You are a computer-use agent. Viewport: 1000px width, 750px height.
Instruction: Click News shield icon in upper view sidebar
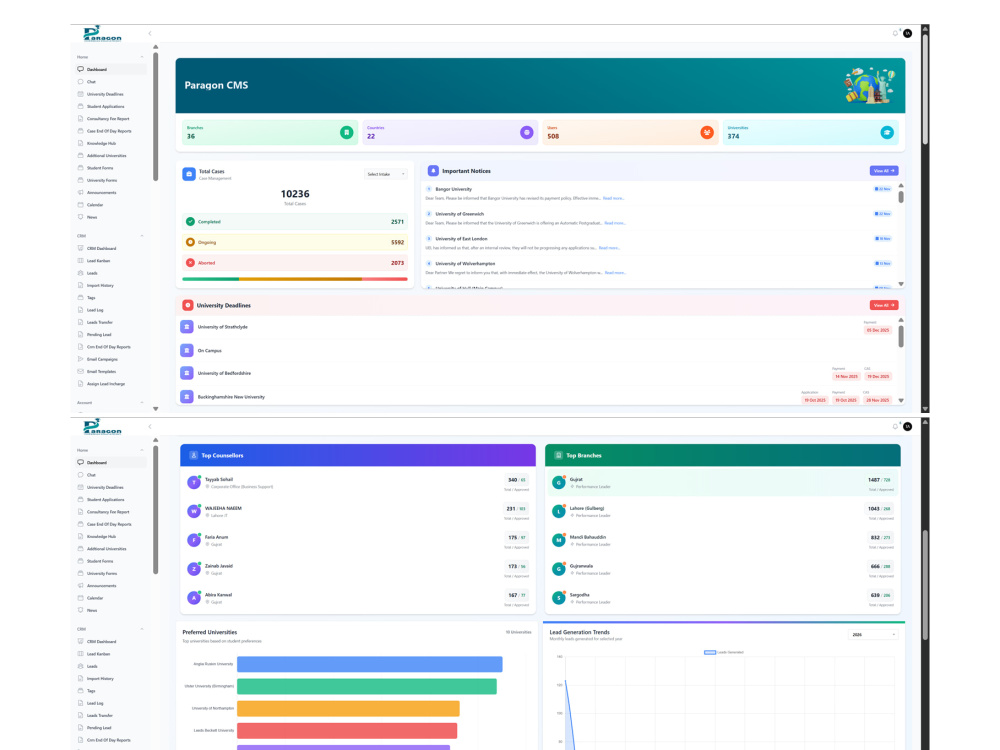coord(80,217)
